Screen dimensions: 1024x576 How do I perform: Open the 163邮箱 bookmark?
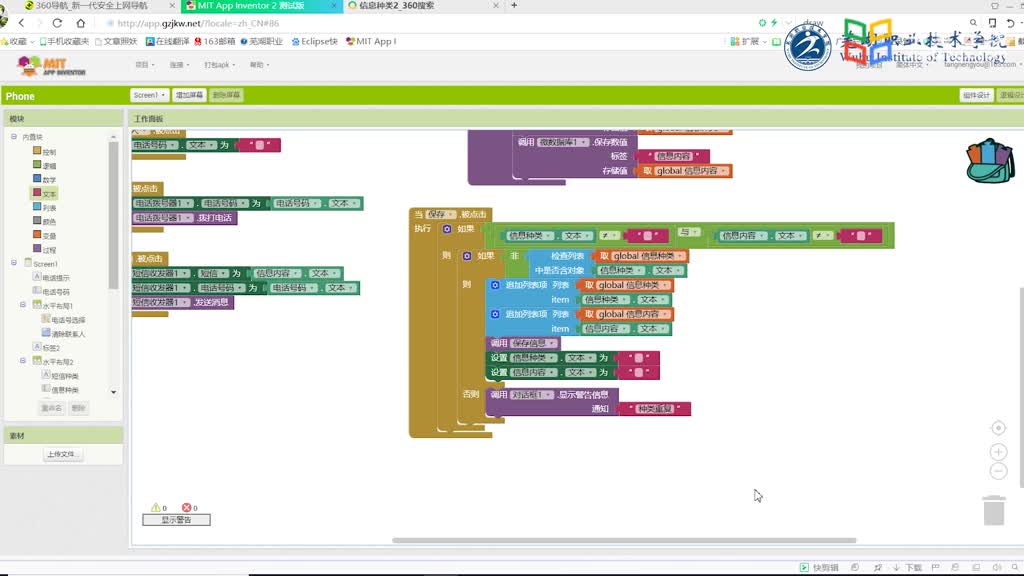[215, 41]
